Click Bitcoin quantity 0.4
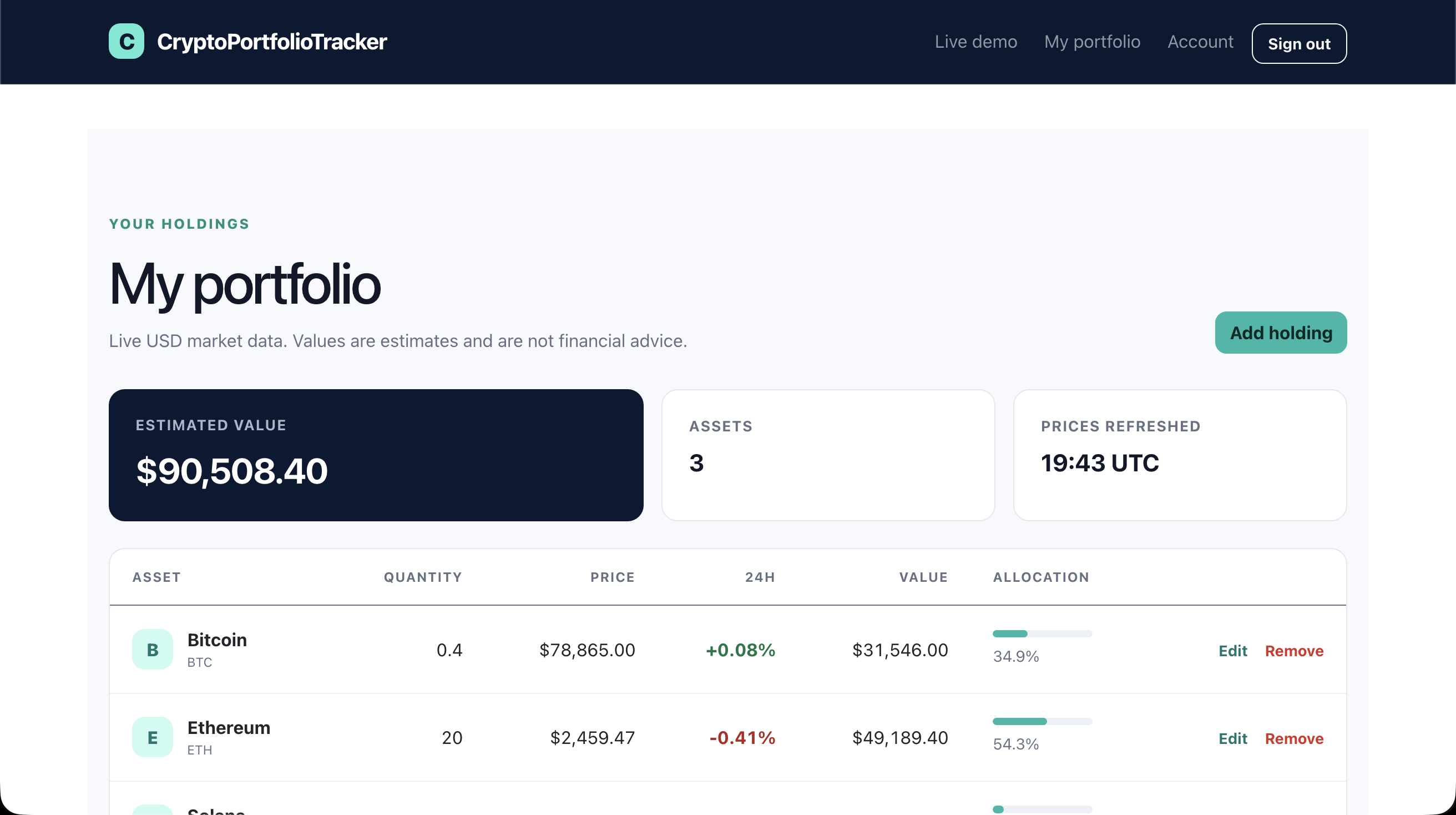The width and height of the screenshot is (1456, 815). pos(449,650)
